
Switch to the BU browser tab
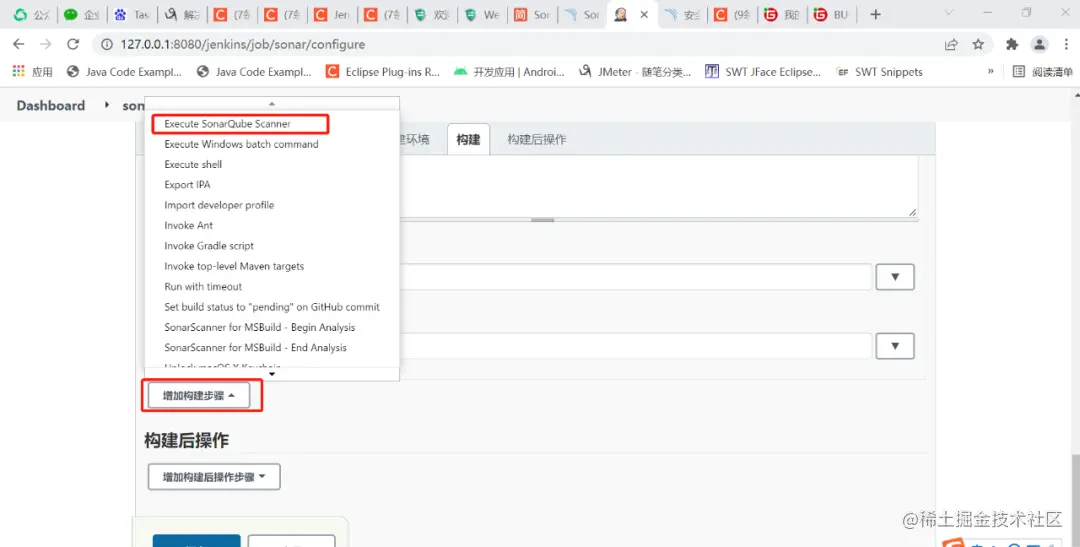831,14
